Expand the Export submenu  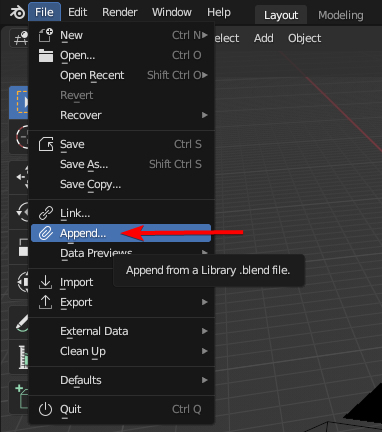click(x=121, y=302)
